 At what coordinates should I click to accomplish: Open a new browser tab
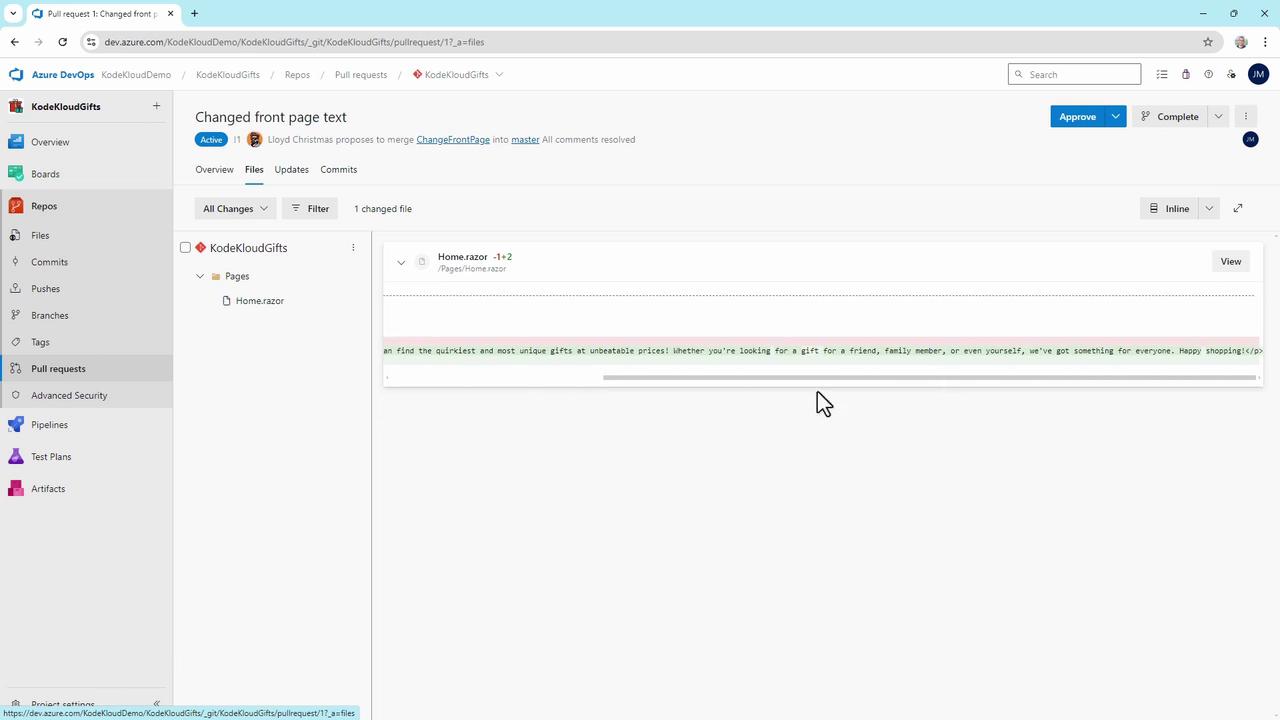pyautogui.click(x=194, y=13)
